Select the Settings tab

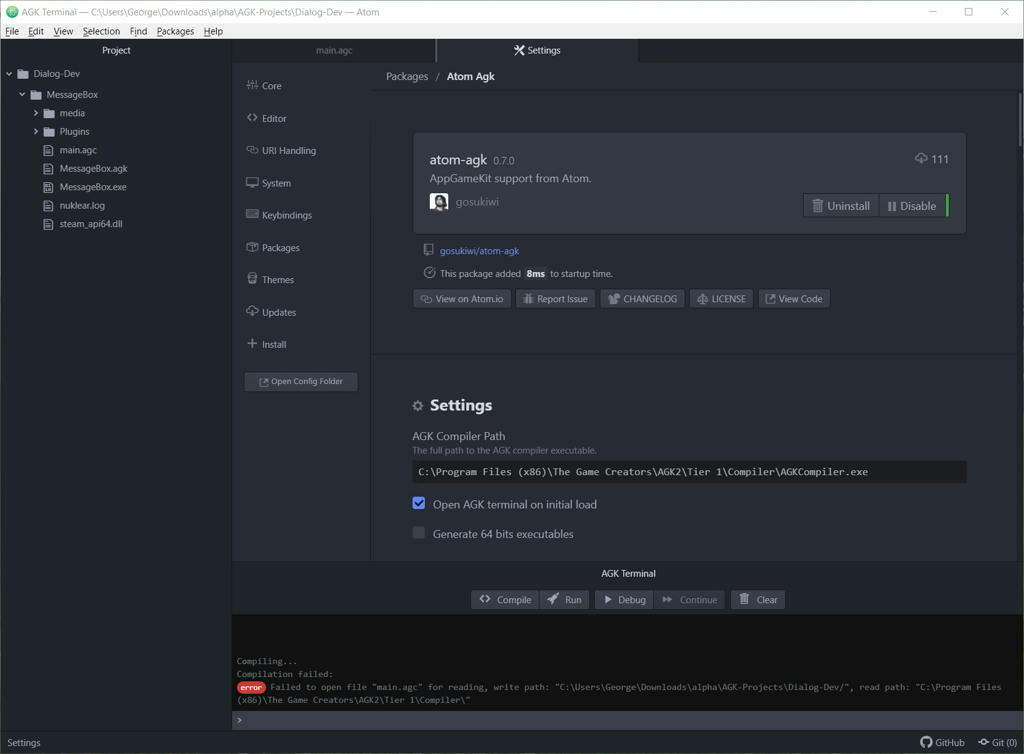[537, 50]
